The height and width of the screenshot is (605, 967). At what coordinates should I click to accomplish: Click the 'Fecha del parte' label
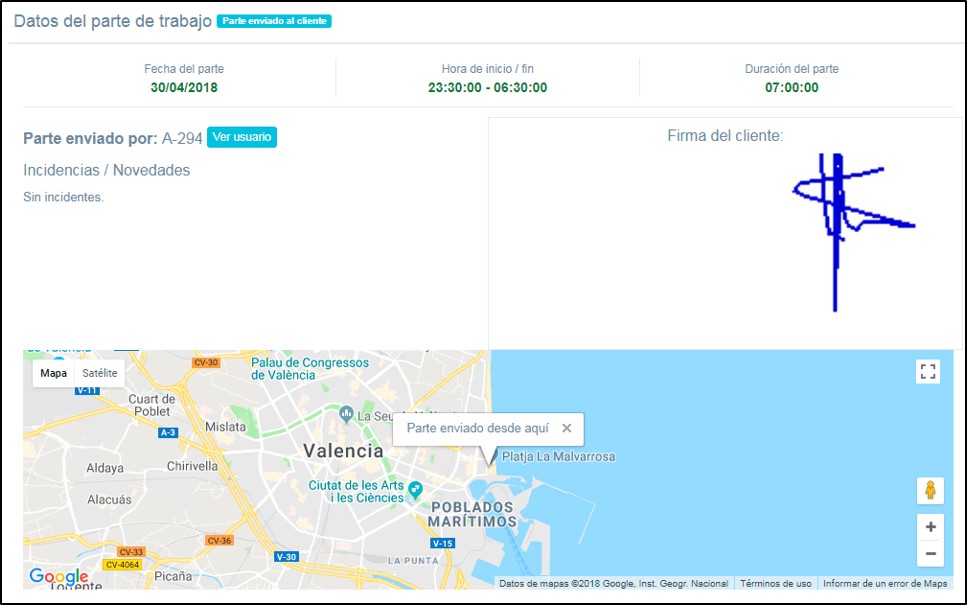point(184,69)
